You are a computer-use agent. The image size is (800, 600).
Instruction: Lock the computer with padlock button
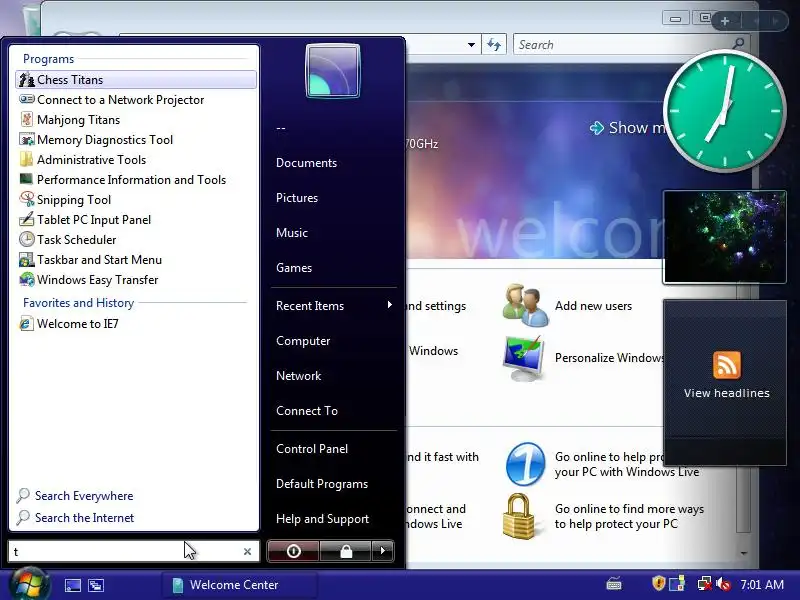point(346,551)
